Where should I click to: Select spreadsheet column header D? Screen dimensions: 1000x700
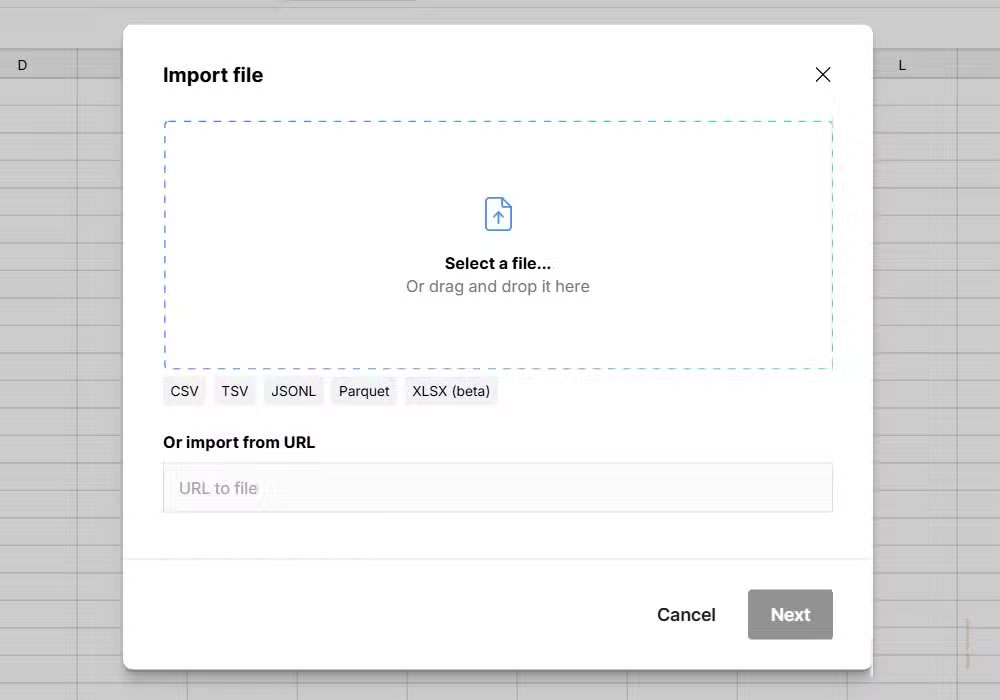[22, 64]
